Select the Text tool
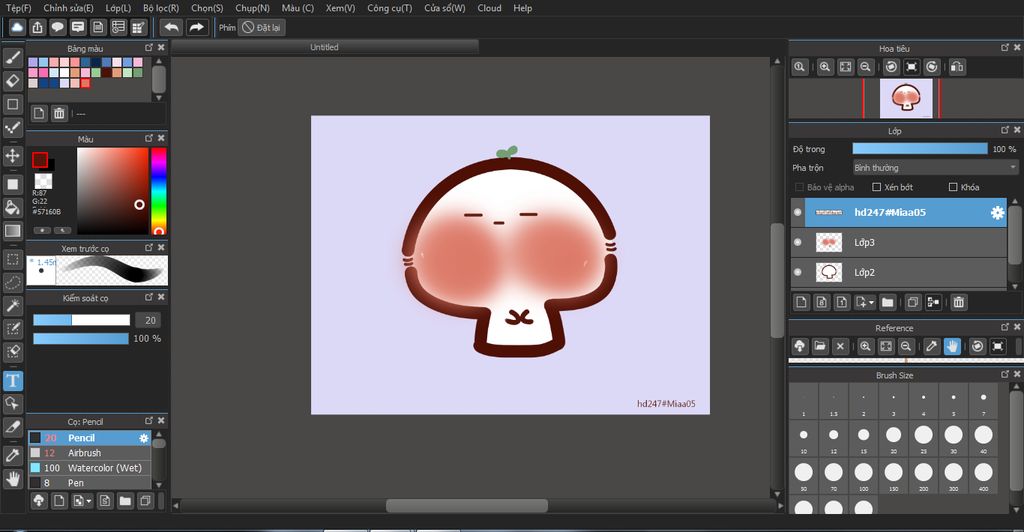Viewport: 1024px width, 532px height. pyautogui.click(x=12, y=381)
